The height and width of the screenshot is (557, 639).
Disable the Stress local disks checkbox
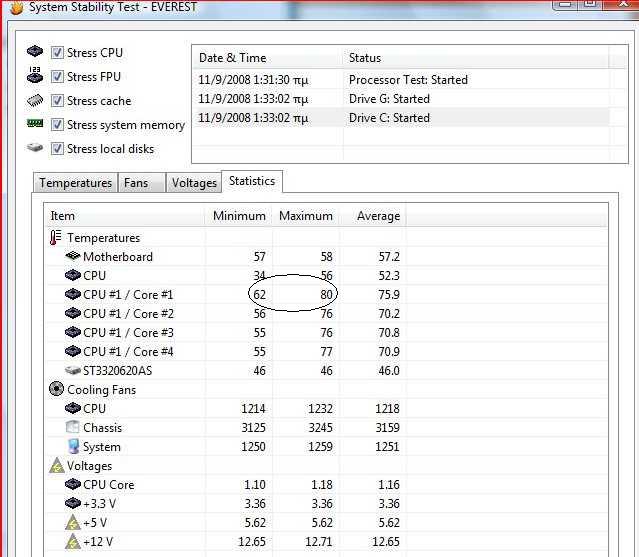pos(57,149)
